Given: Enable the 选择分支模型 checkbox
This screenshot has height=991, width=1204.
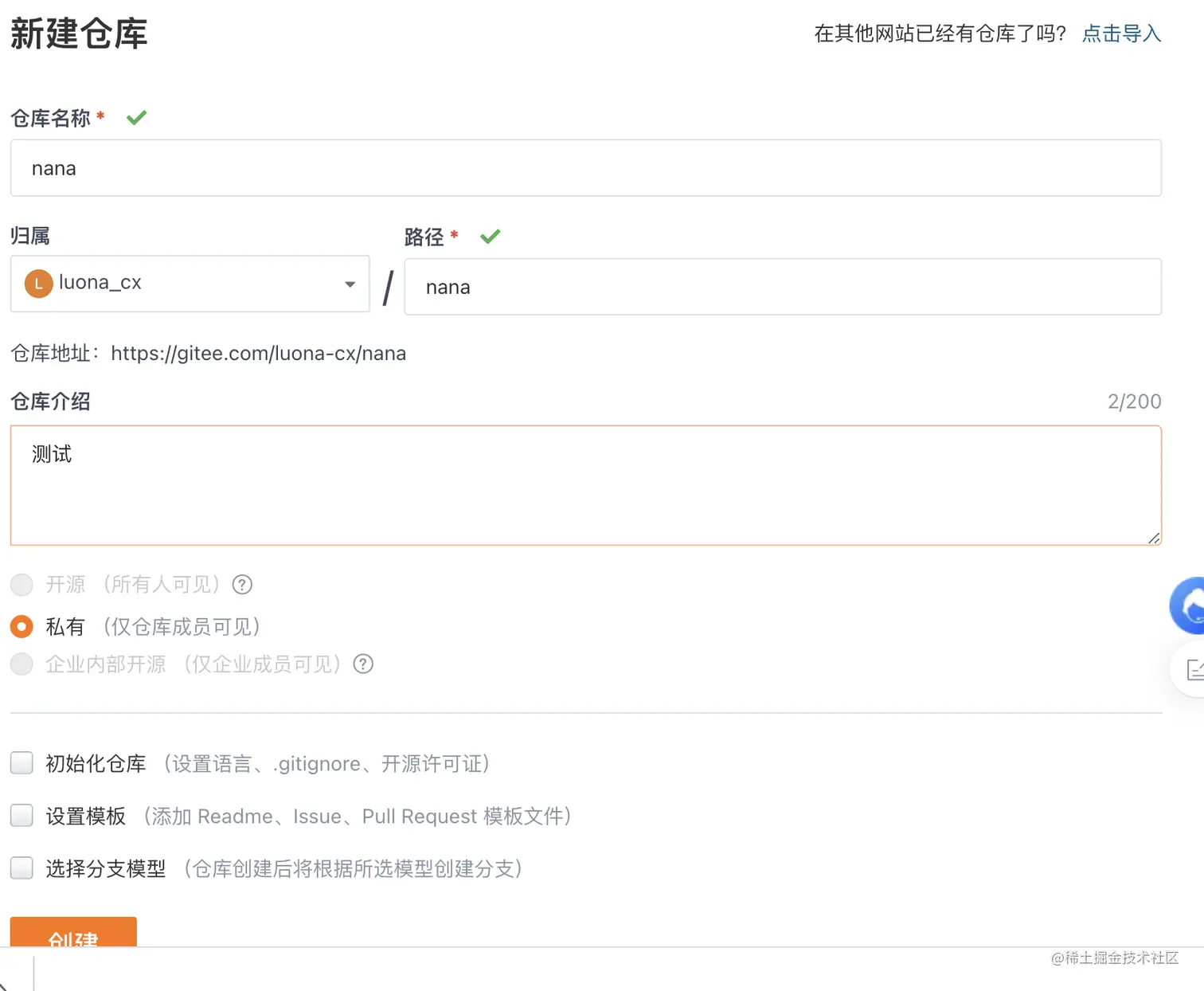Looking at the screenshot, I should tap(21, 868).
